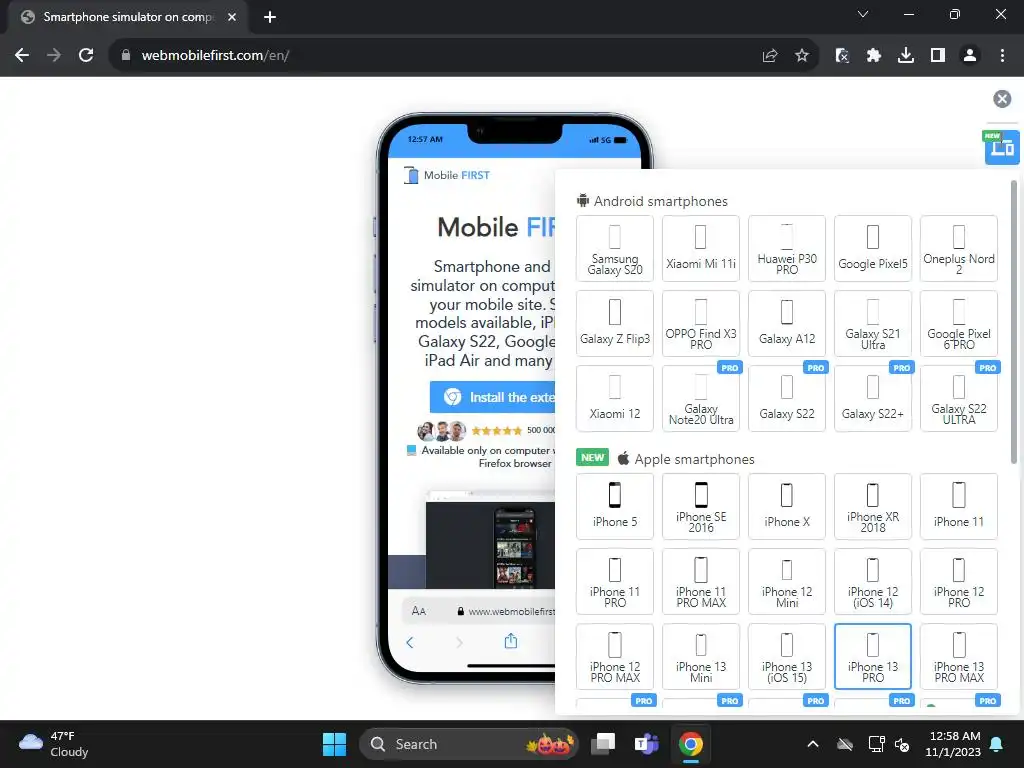The width and height of the screenshot is (1024, 768).
Task: Close the Smartphone simulator tab
Action: pyautogui.click(x=232, y=18)
